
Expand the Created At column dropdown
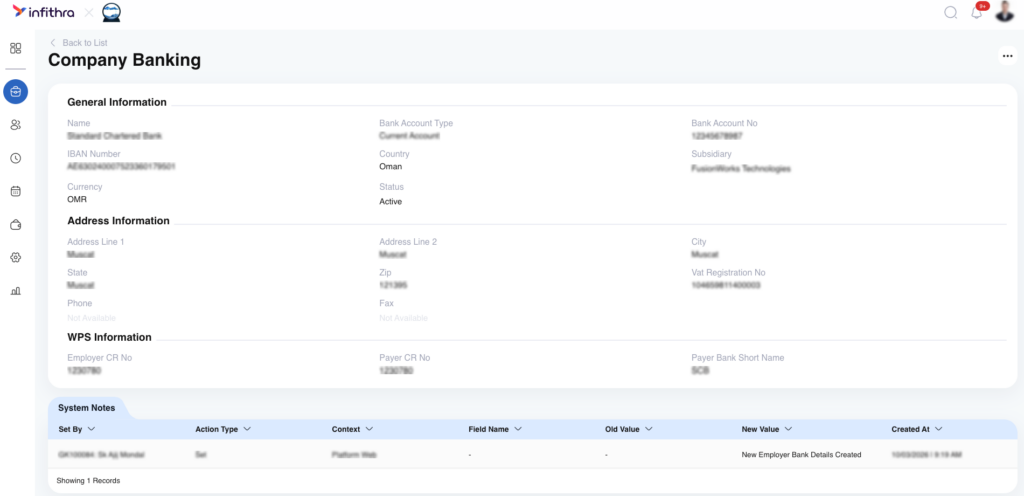(939, 429)
